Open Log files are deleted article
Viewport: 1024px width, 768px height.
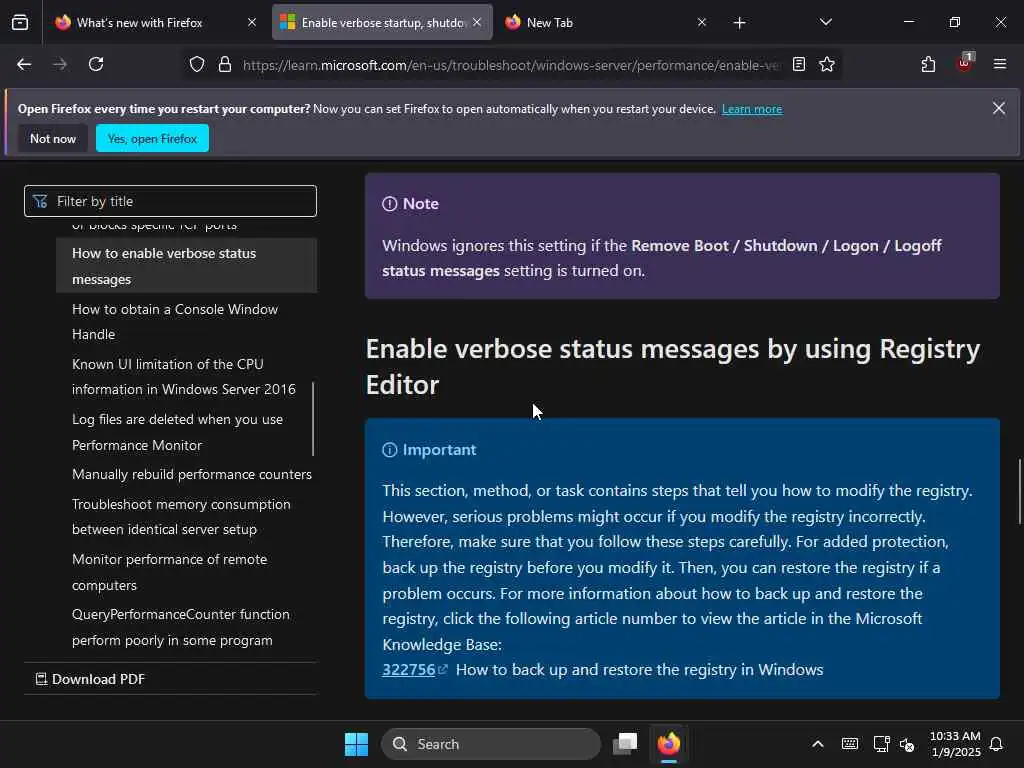tap(177, 432)
